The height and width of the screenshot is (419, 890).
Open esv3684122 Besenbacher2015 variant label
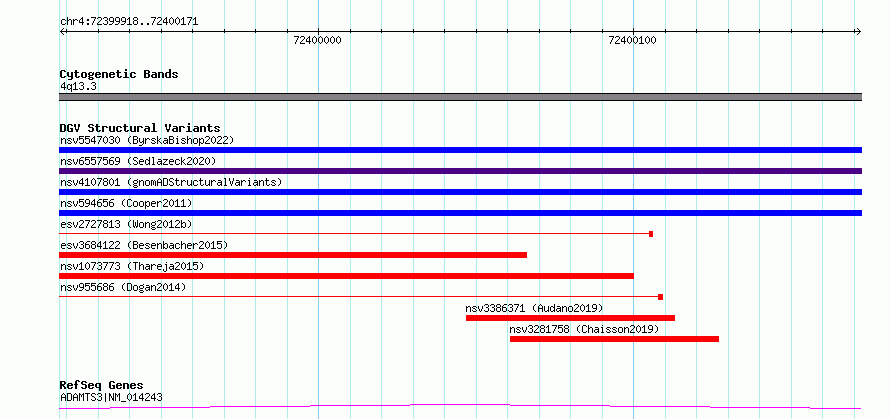144,245
